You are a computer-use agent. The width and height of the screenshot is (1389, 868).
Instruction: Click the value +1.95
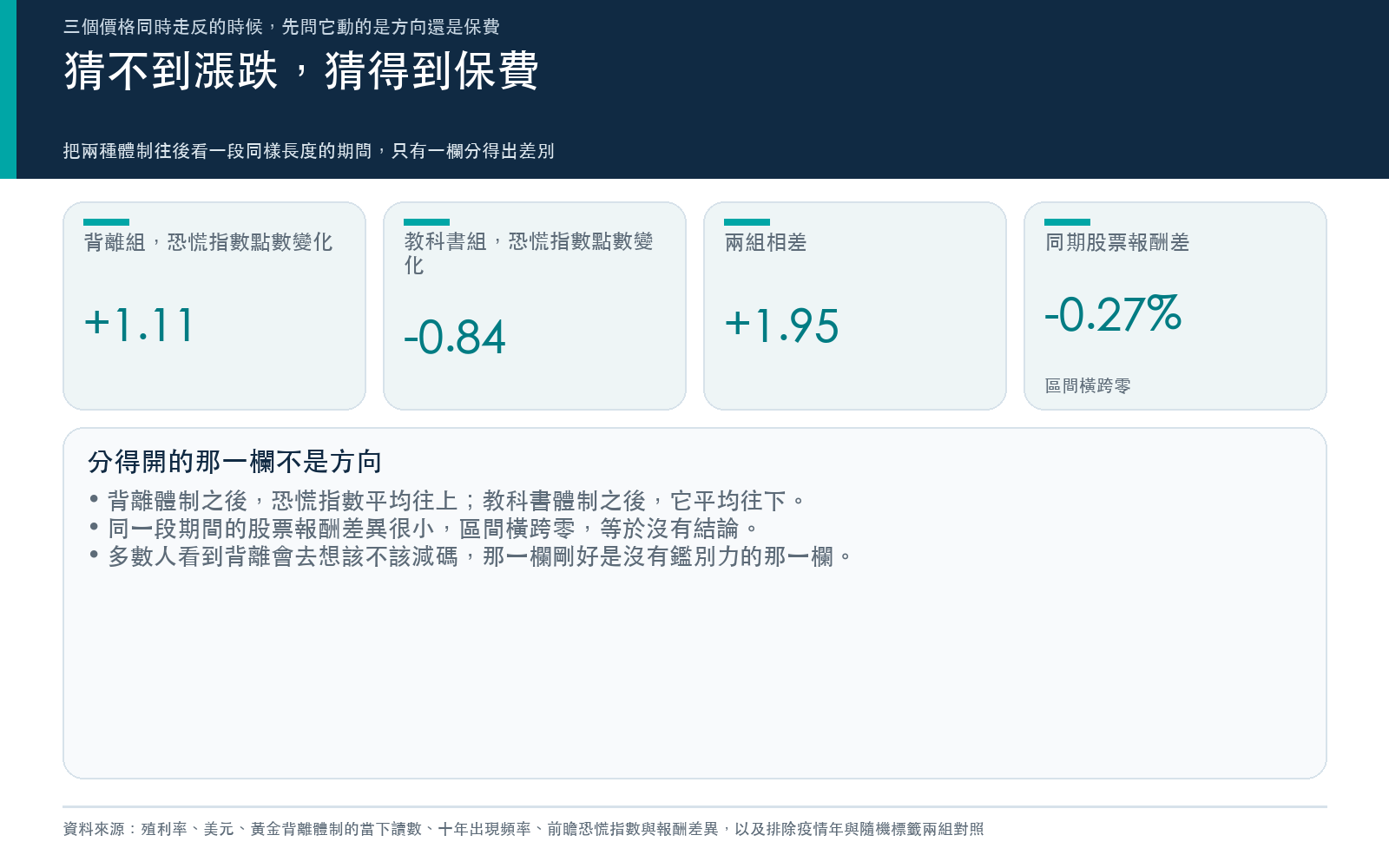pos(782,326)
